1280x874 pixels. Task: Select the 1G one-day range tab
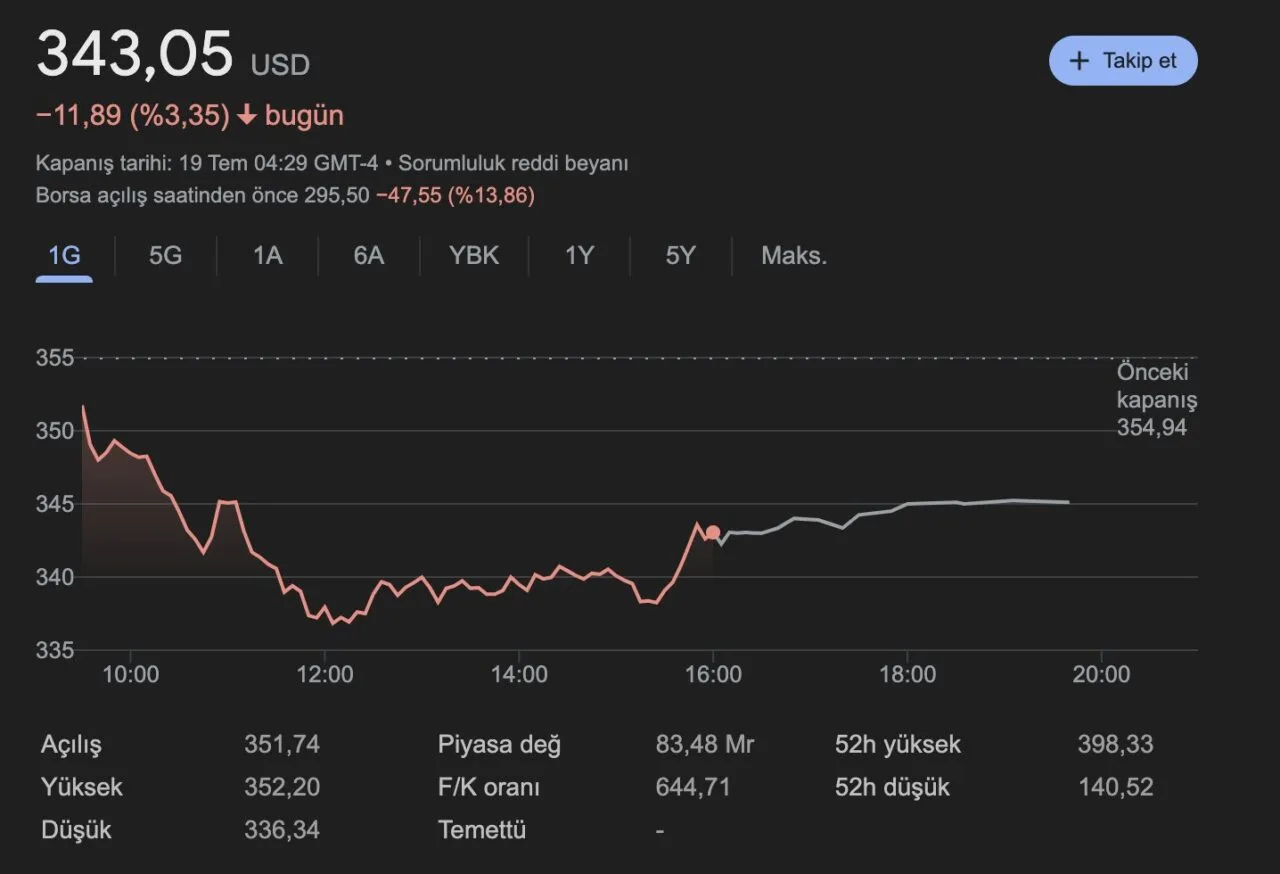pyautogui.click(x=64, y=256)
